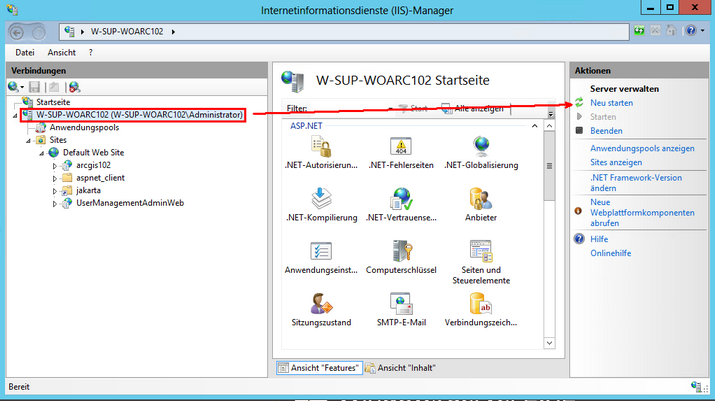The image size is (715, 401).
Task: Expand the UserManagementAdminWeb tree node
Action: click(x=55, y=204)
